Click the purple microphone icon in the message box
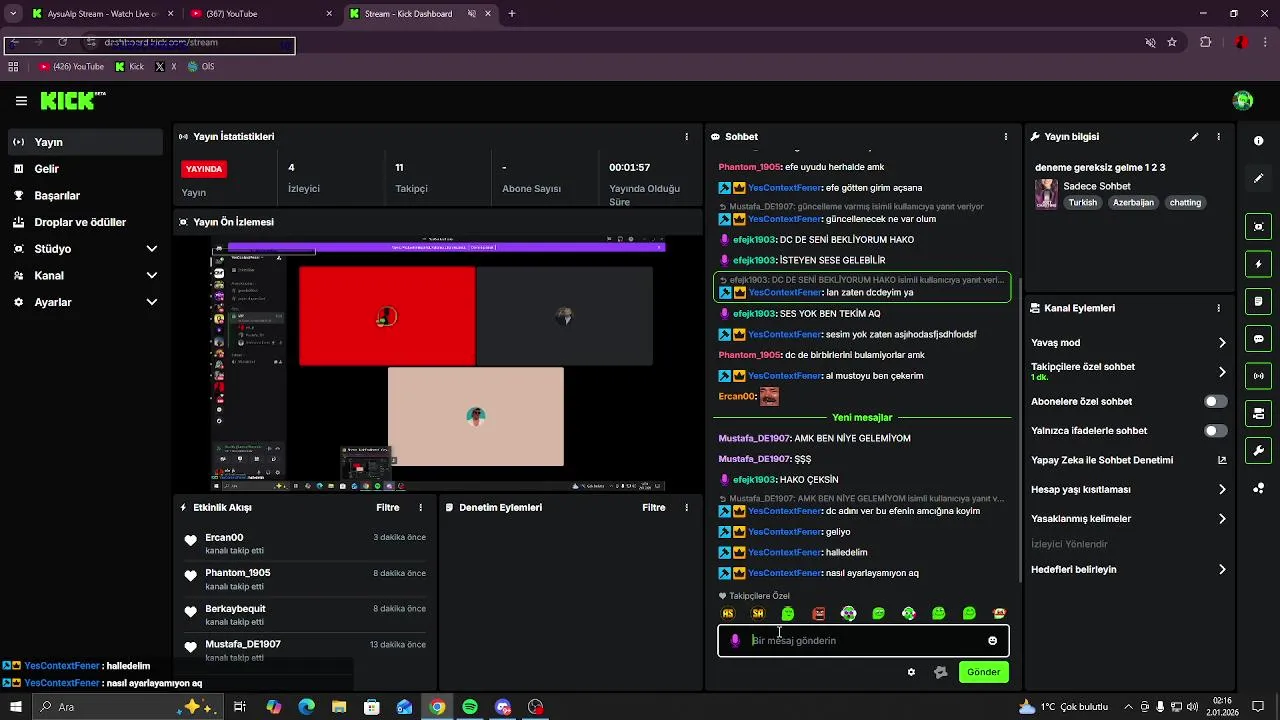 [735, 641]
